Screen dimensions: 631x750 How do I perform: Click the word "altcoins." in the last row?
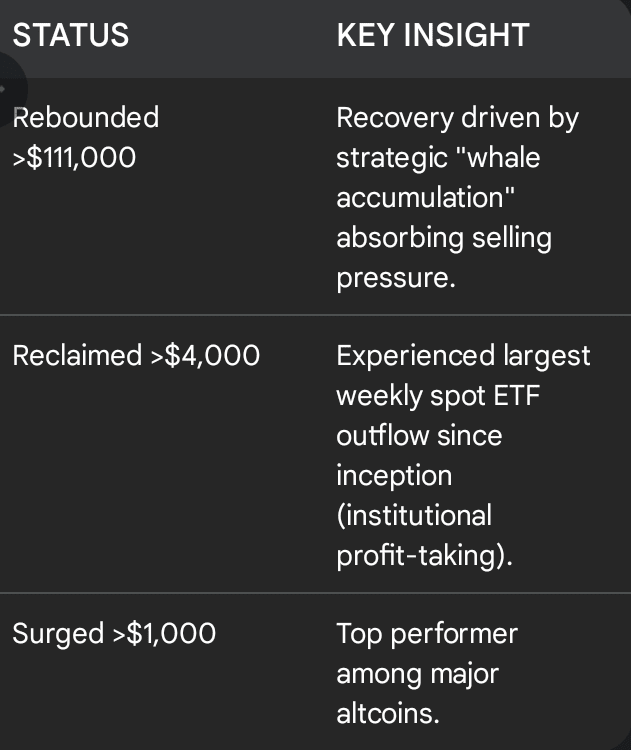388,713
